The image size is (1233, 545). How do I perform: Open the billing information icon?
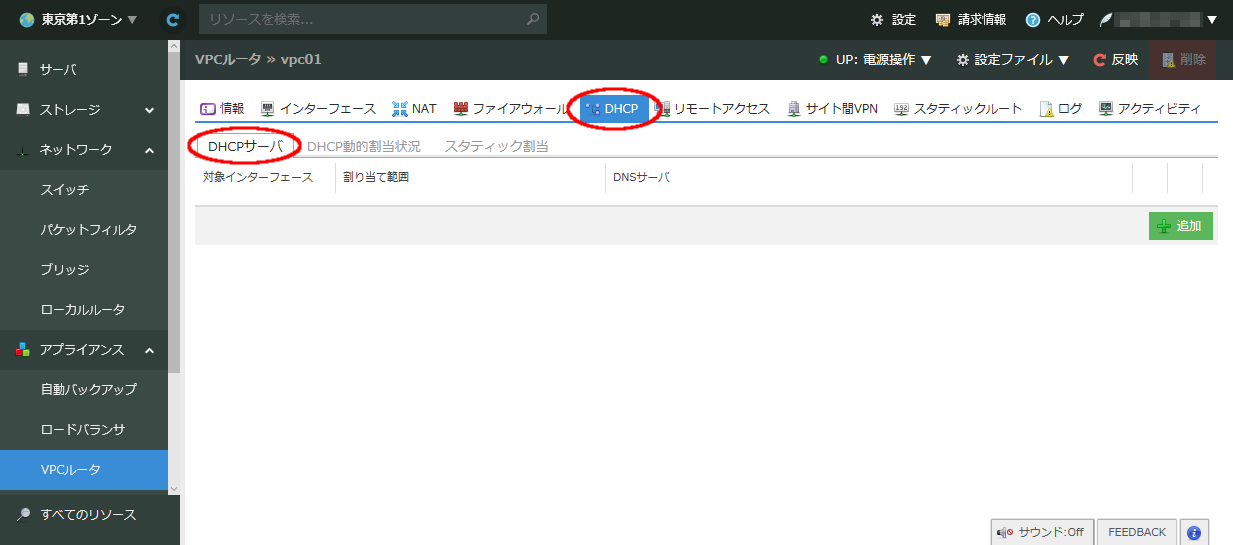(x=942, y=20)
